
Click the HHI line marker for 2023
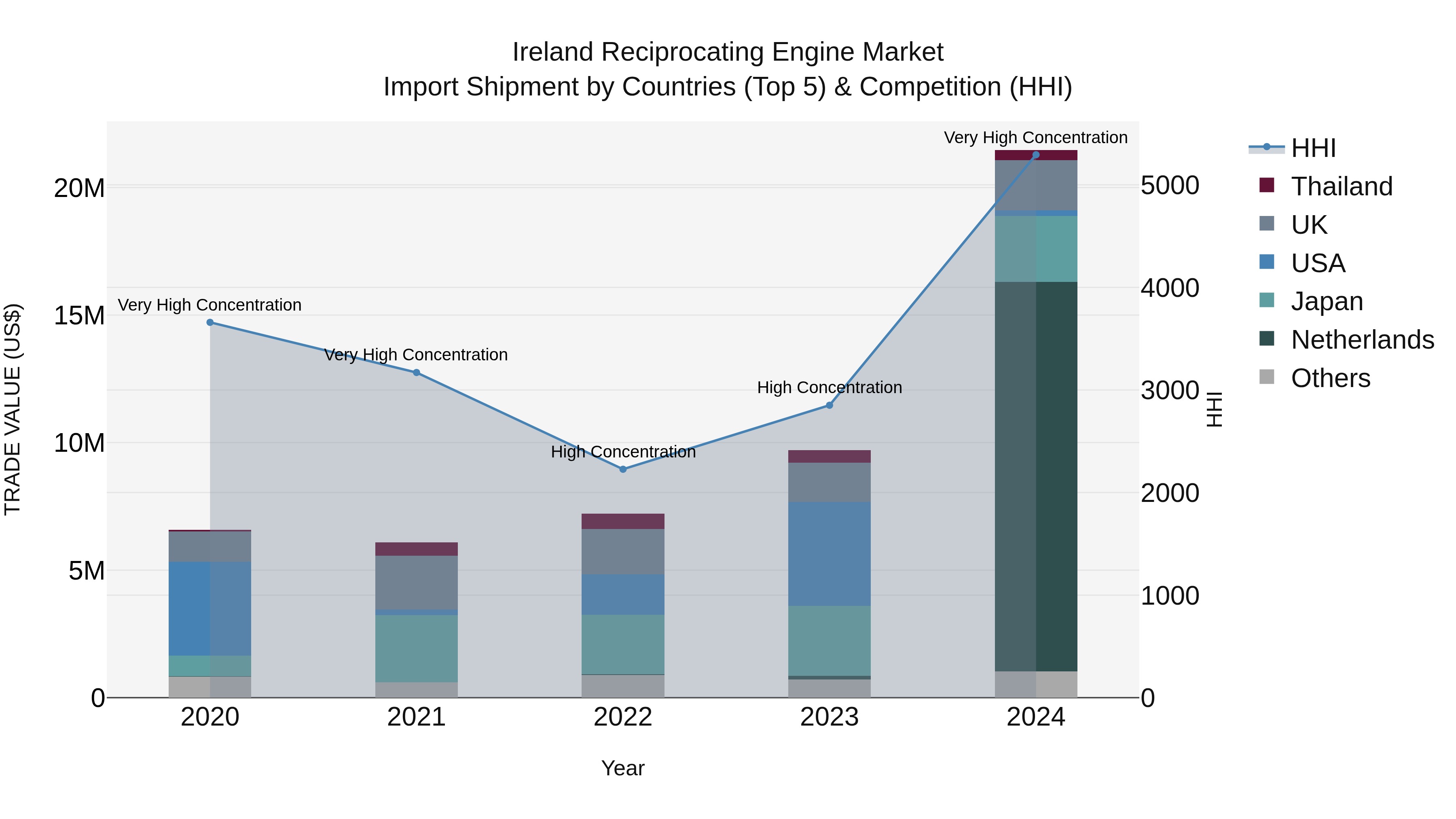pos(829,405)
